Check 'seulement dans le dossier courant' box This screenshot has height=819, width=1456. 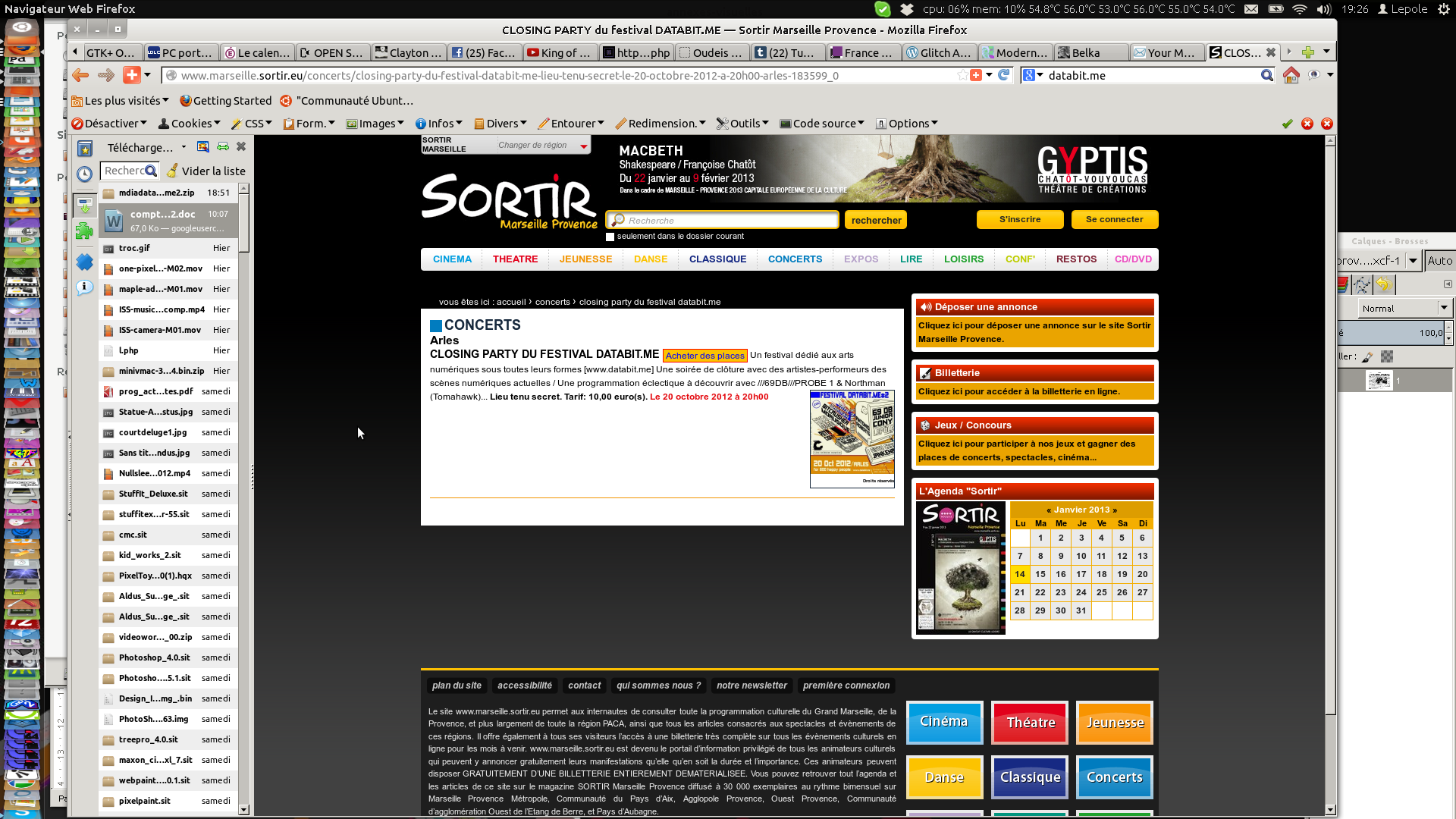click(x=610, y=237)
